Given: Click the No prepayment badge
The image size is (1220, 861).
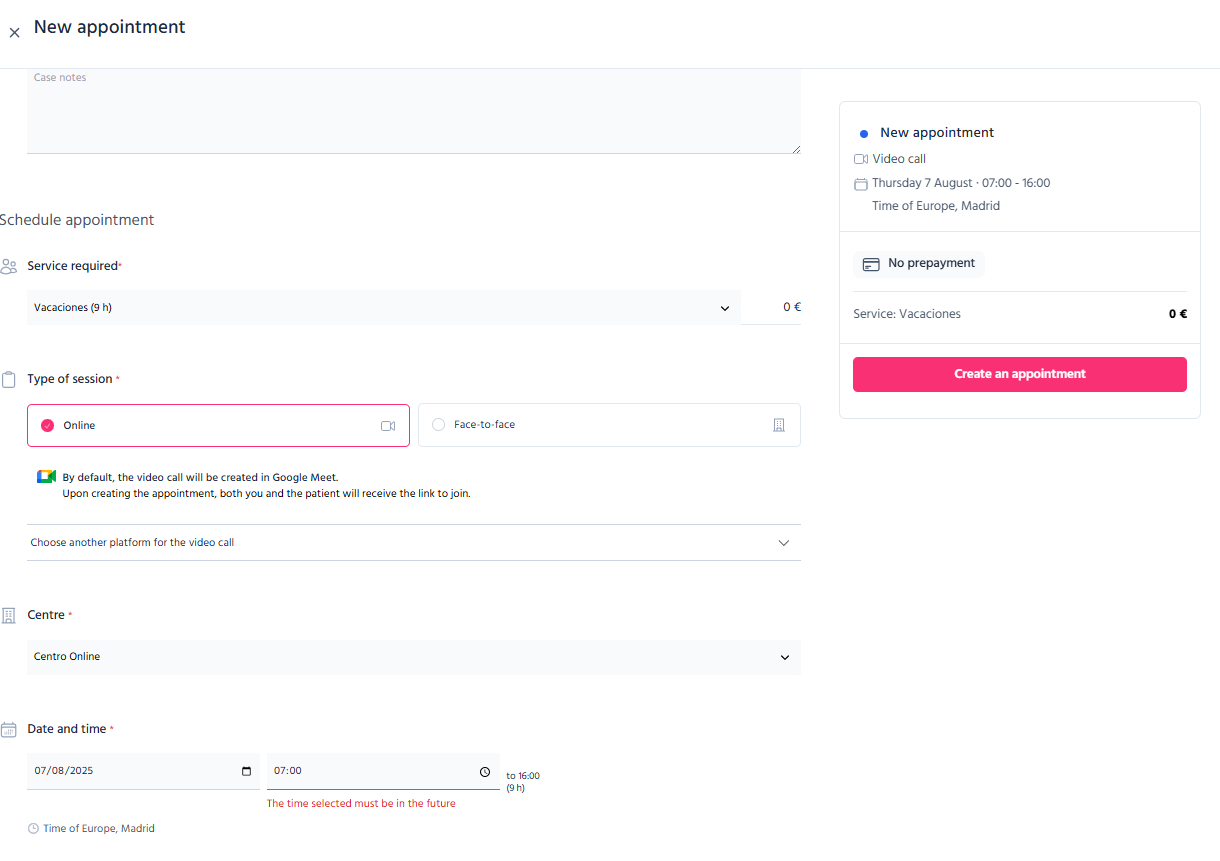Looking at the screenshot, I should [919, 264].
